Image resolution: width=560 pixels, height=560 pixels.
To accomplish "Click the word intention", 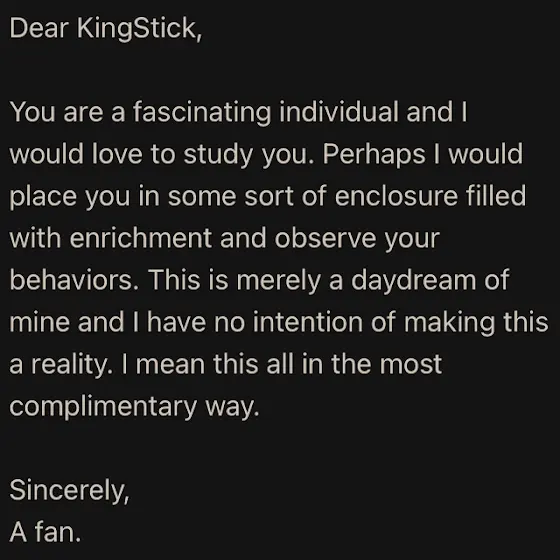I will (x=308, y=322).
